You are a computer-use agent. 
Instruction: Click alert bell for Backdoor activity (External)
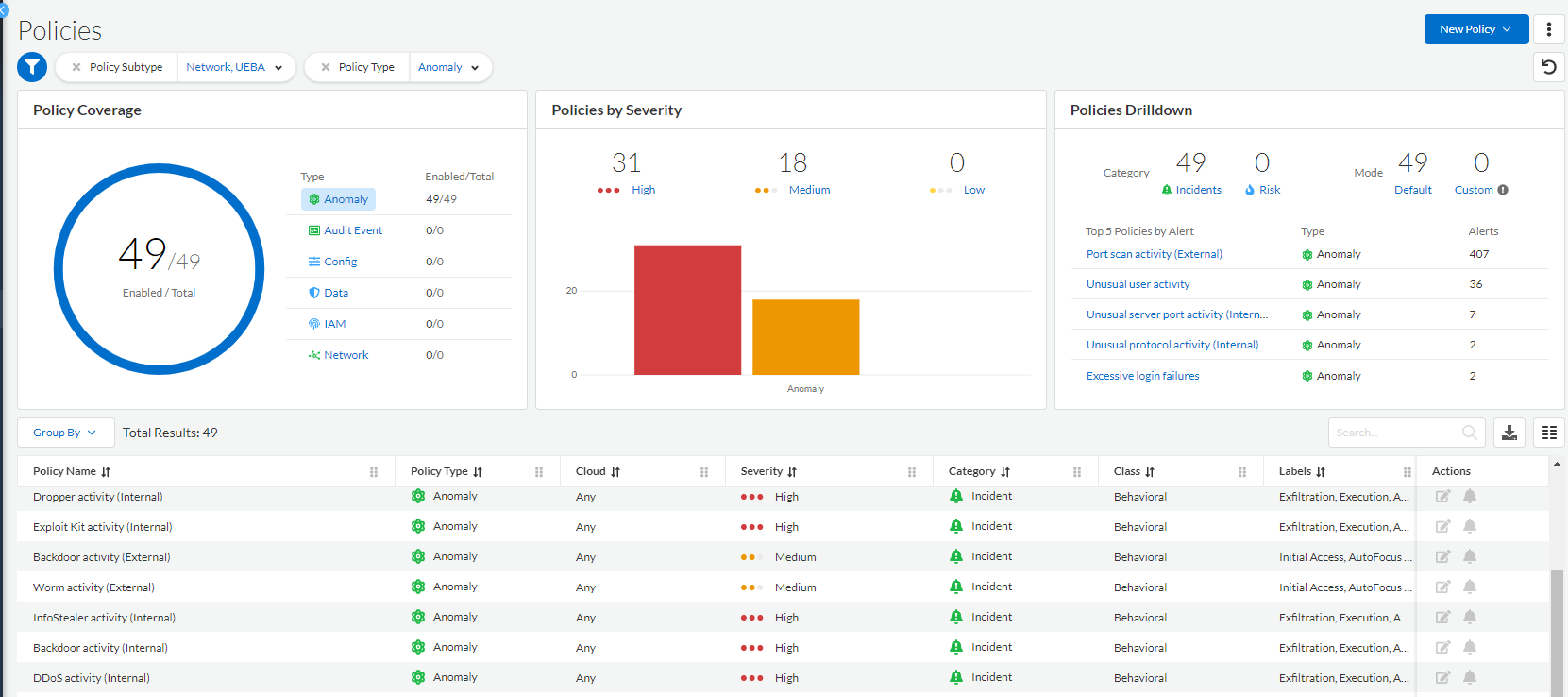pyautogui.click(x=1470, y=556)
